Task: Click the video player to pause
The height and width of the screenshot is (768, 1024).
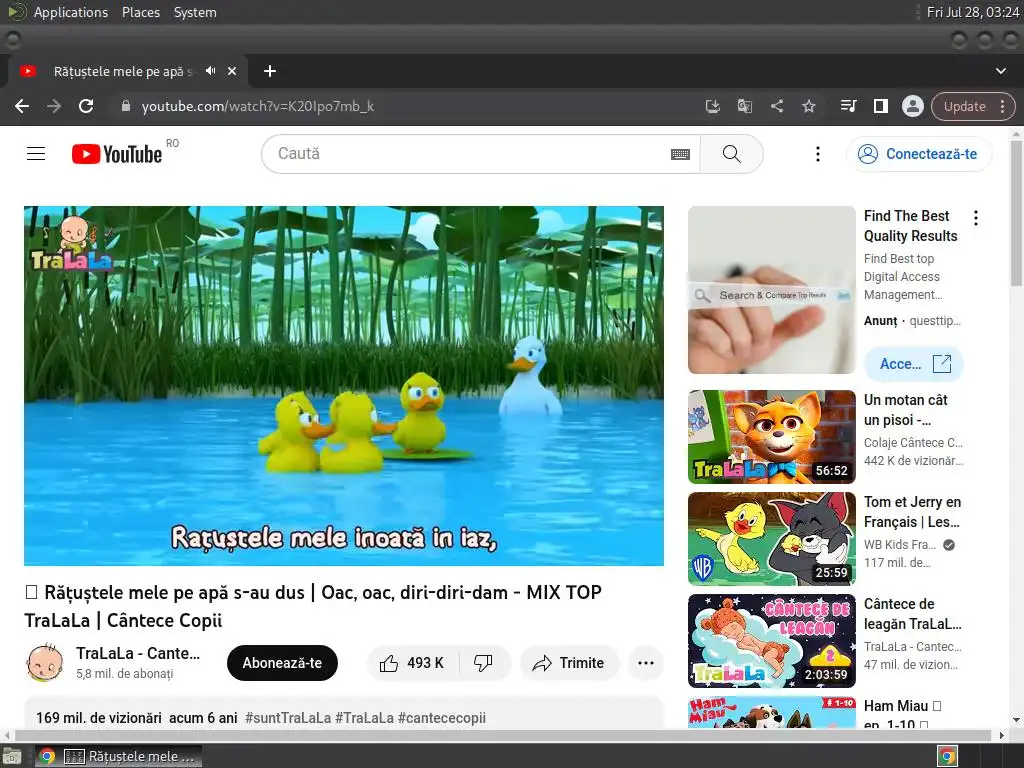Action: coord(344,385)
